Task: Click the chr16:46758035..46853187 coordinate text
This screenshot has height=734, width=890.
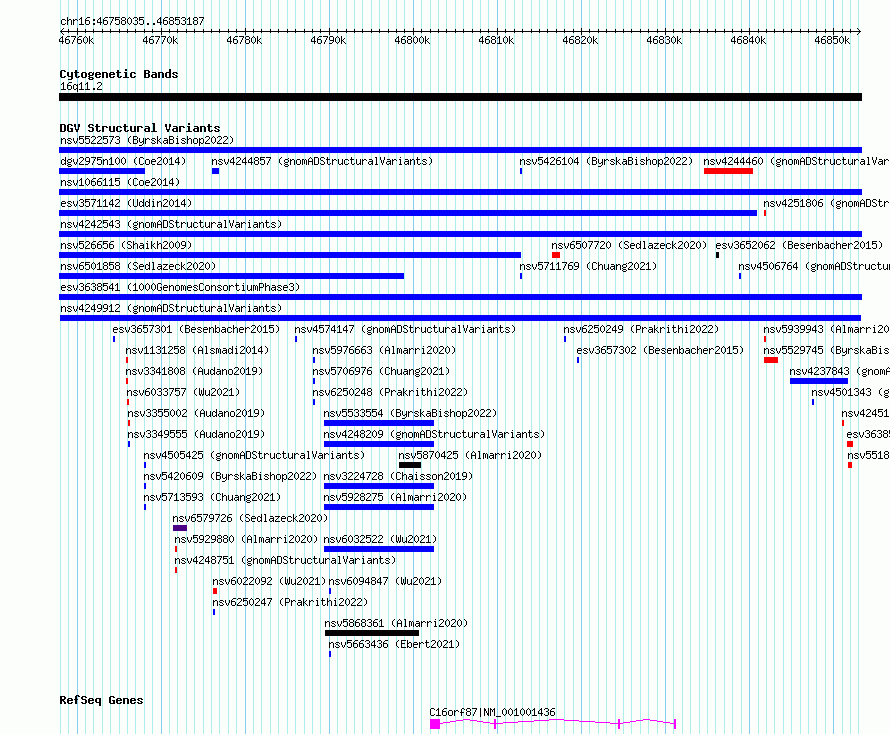Action: click(x=132, y=22)
